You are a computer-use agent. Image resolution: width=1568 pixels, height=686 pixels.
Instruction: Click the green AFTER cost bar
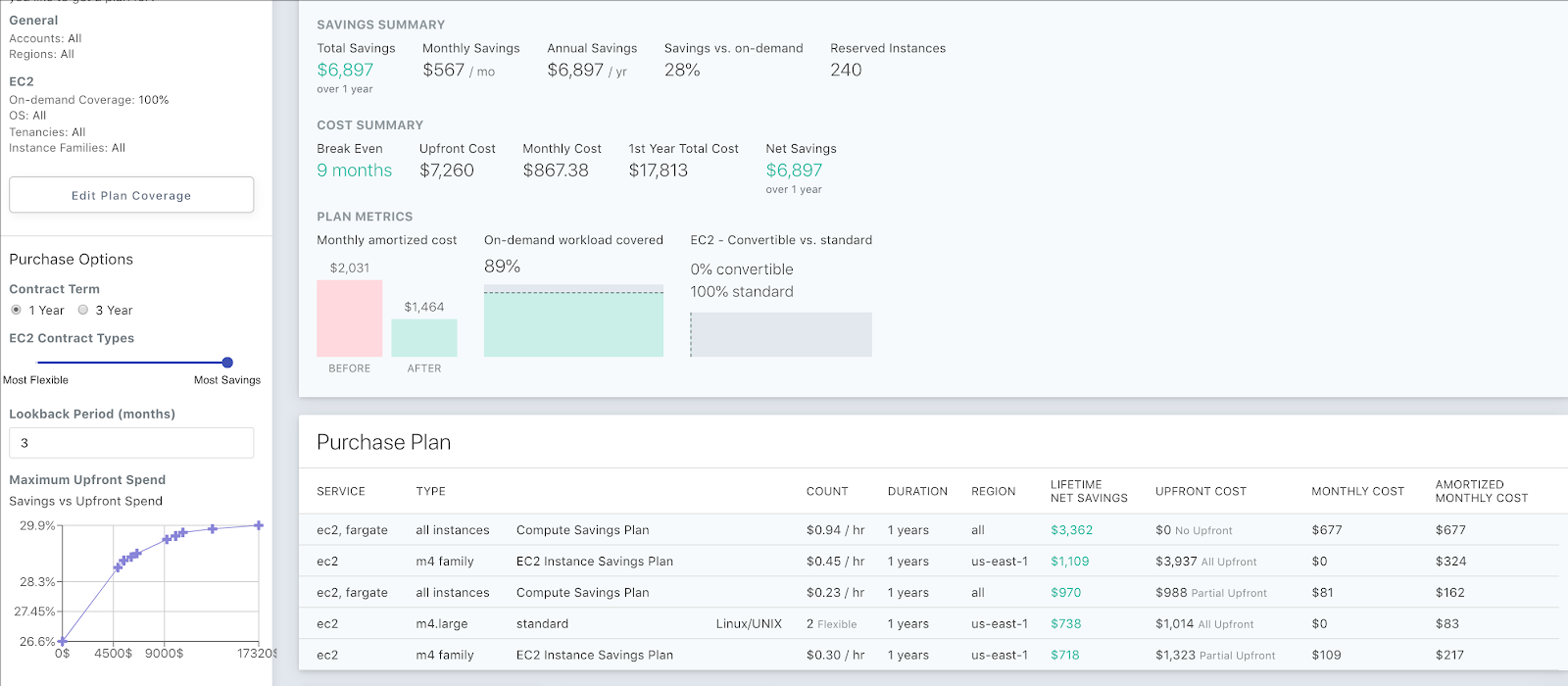click(x=423, y=338)
